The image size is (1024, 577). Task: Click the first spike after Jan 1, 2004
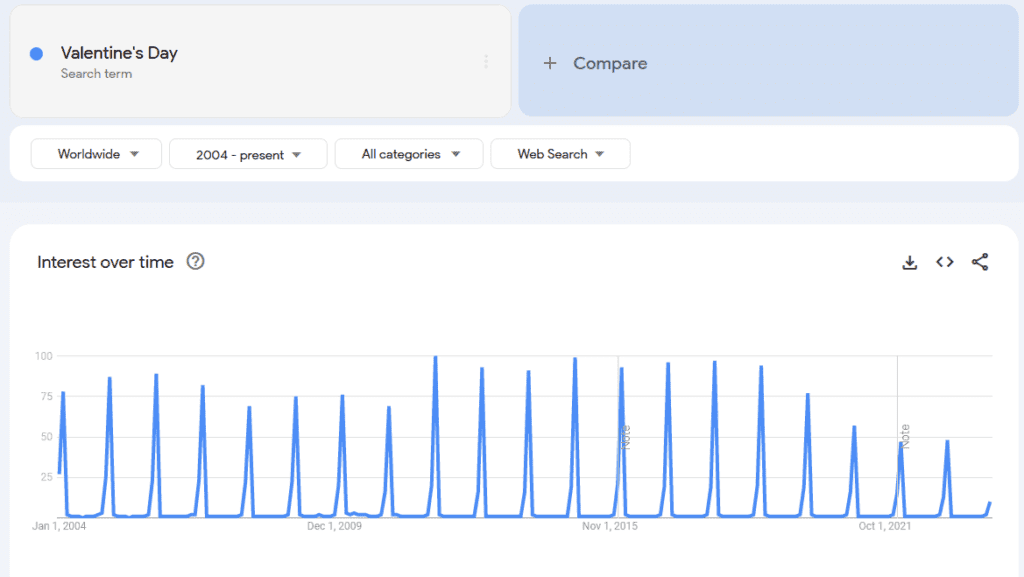coord(63,393)
